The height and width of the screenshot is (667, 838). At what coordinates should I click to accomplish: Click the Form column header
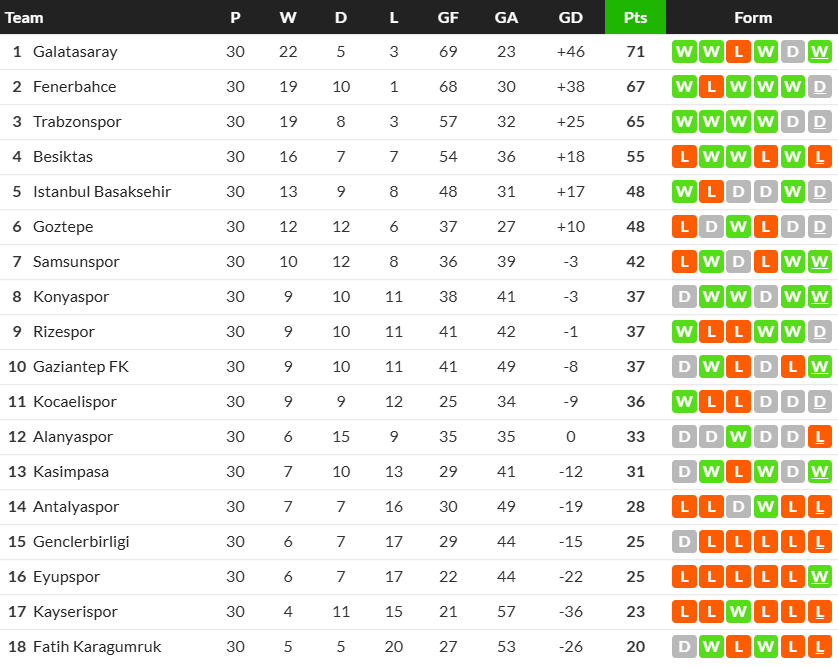tap(752, 17)
